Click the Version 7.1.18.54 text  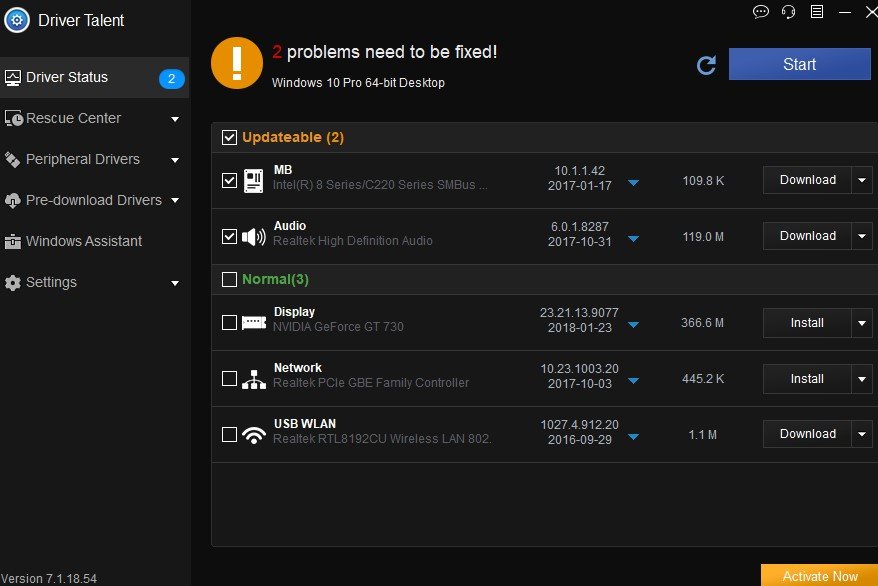[49, 579]
